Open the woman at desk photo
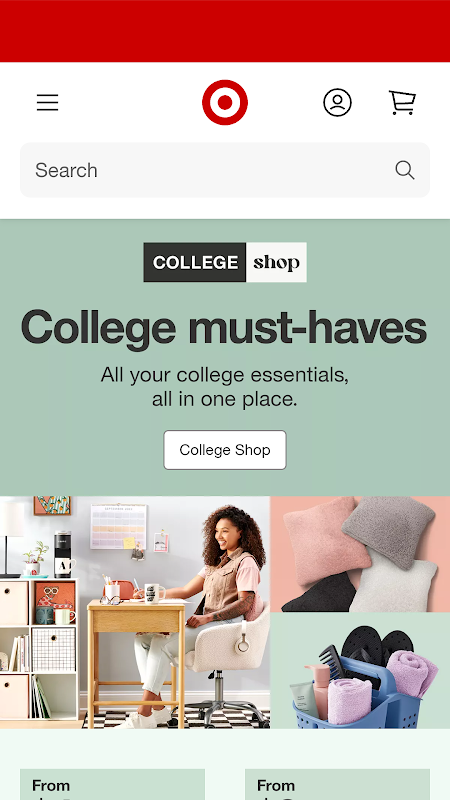Image resolution: width=450 pixels, height=800 pixels. (135, 612)
